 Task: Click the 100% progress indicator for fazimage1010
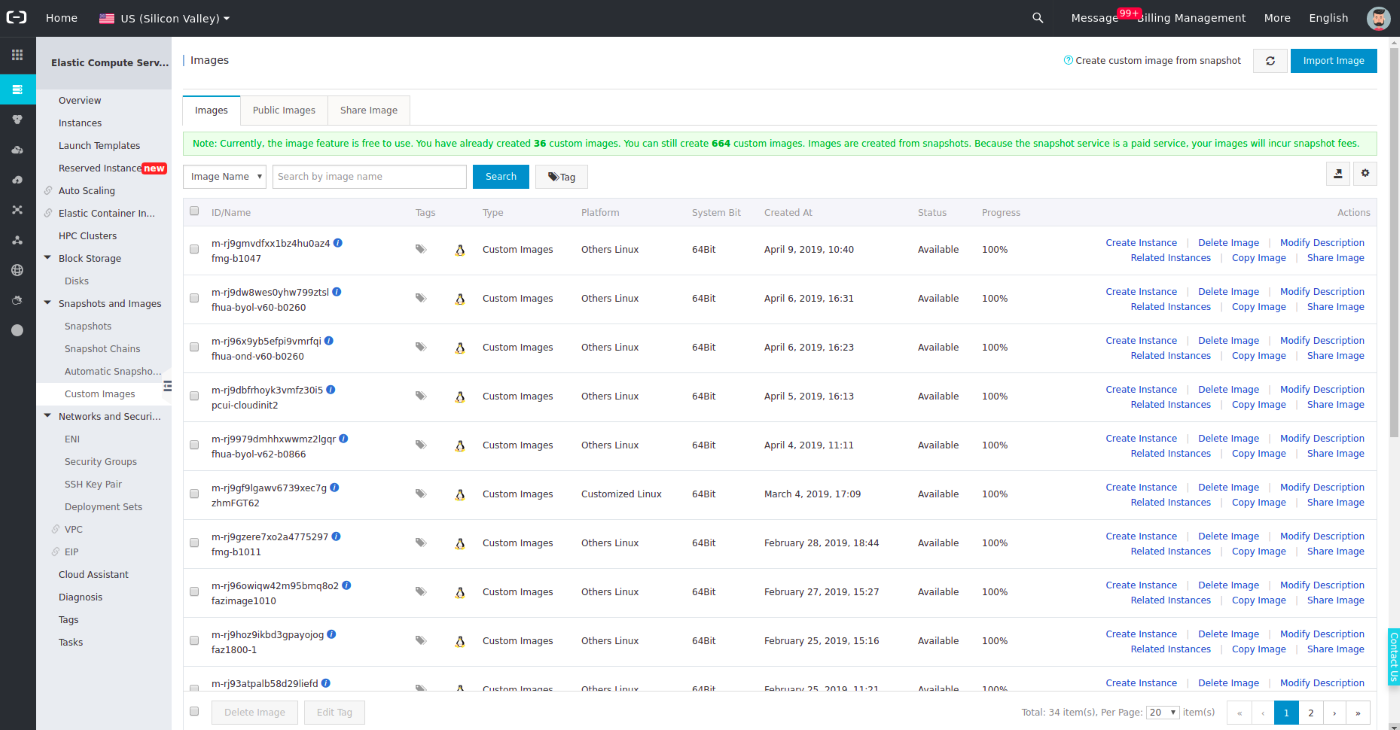tap(994, 591)
